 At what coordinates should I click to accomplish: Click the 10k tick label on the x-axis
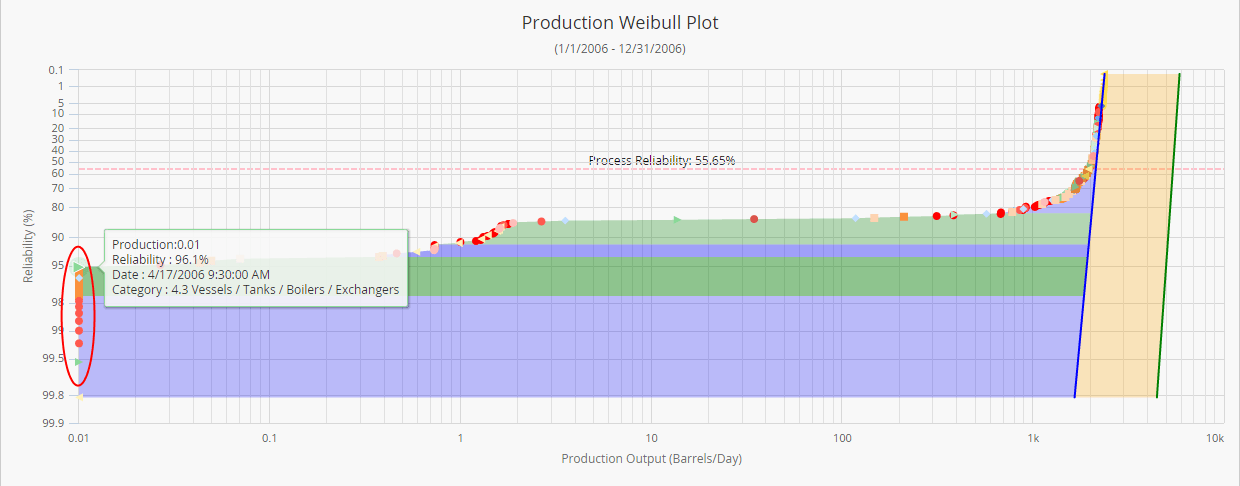click(1214, 438)
